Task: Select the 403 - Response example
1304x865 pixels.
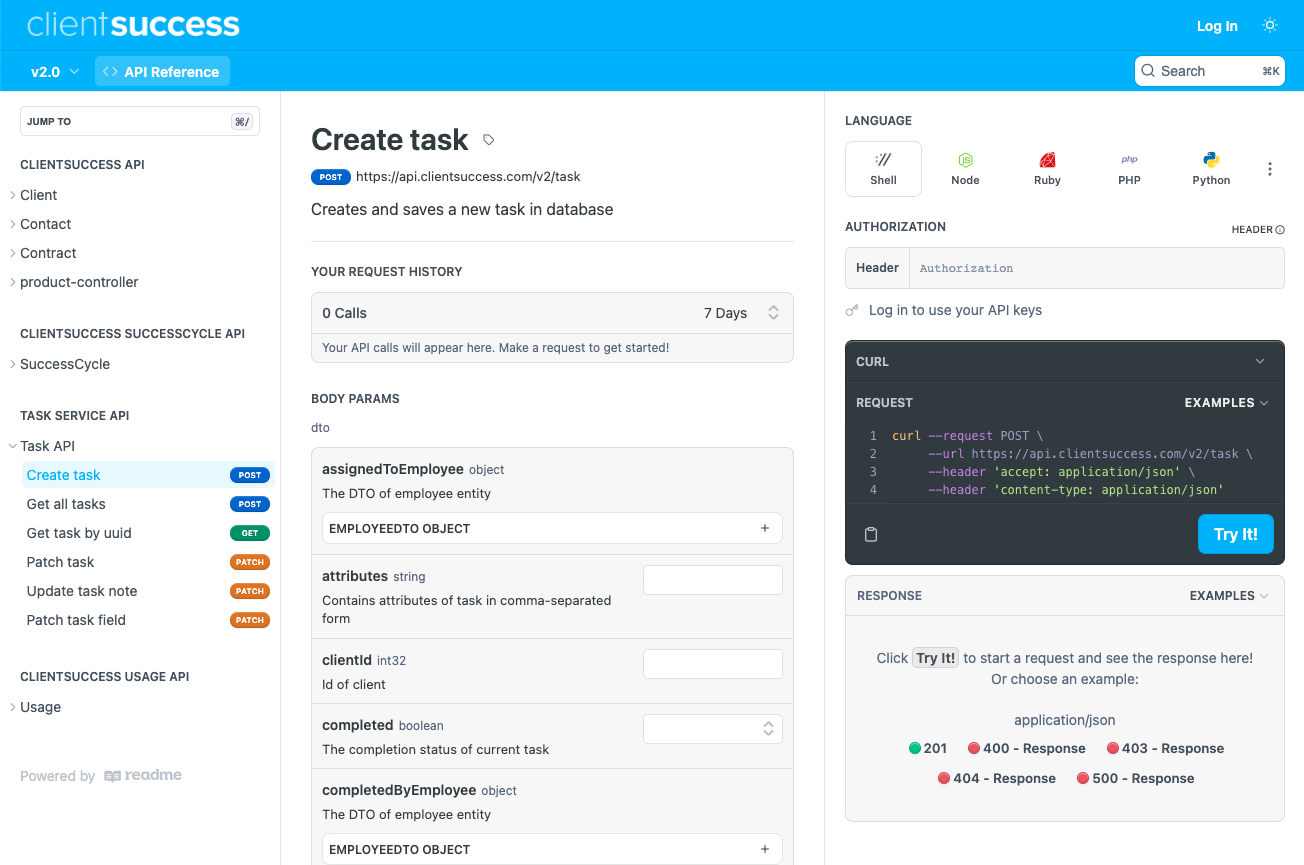Action: click(x=1165, y=748)
